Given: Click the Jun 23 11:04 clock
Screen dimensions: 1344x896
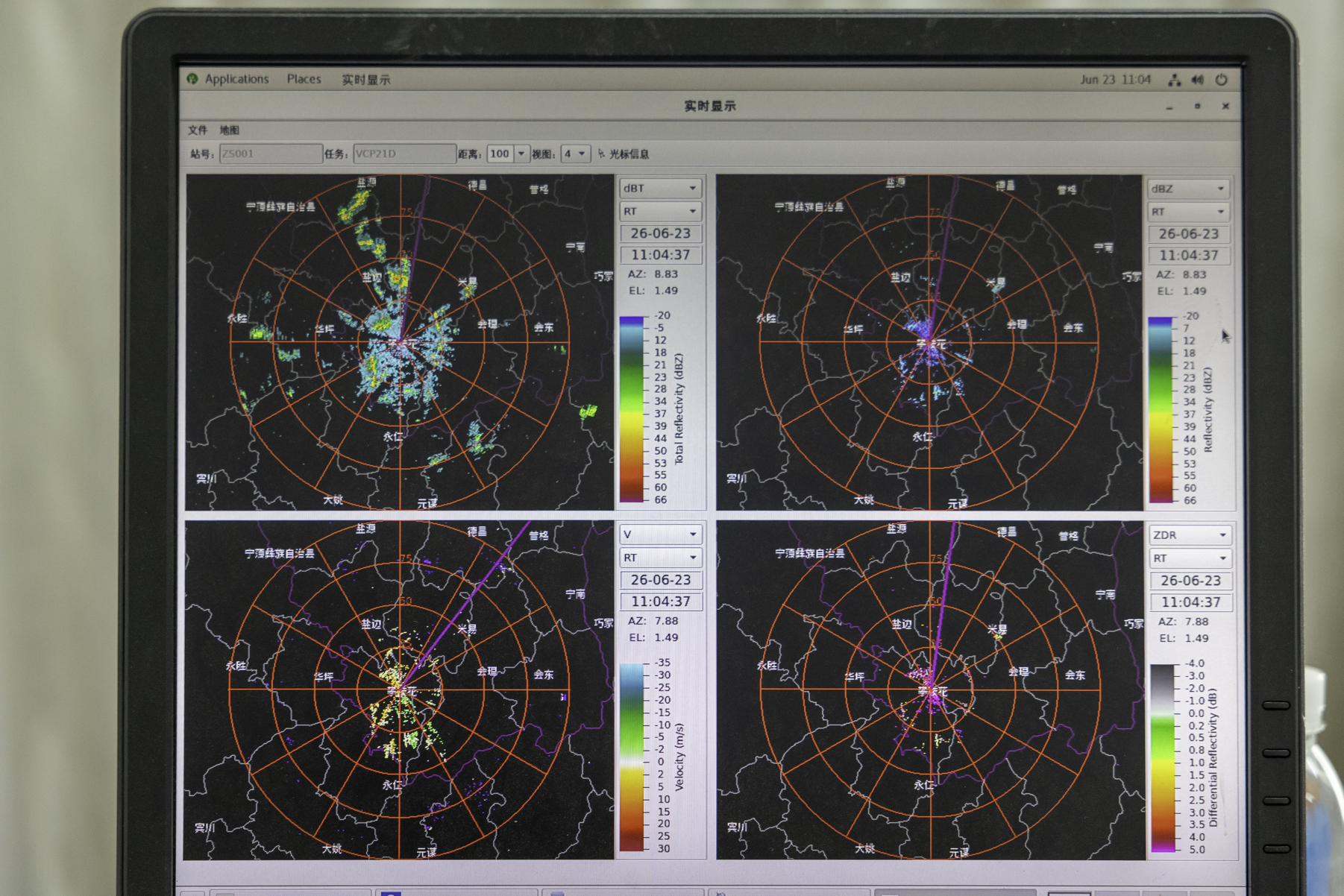Looking at the screenshot, I should click(1115, 80).
